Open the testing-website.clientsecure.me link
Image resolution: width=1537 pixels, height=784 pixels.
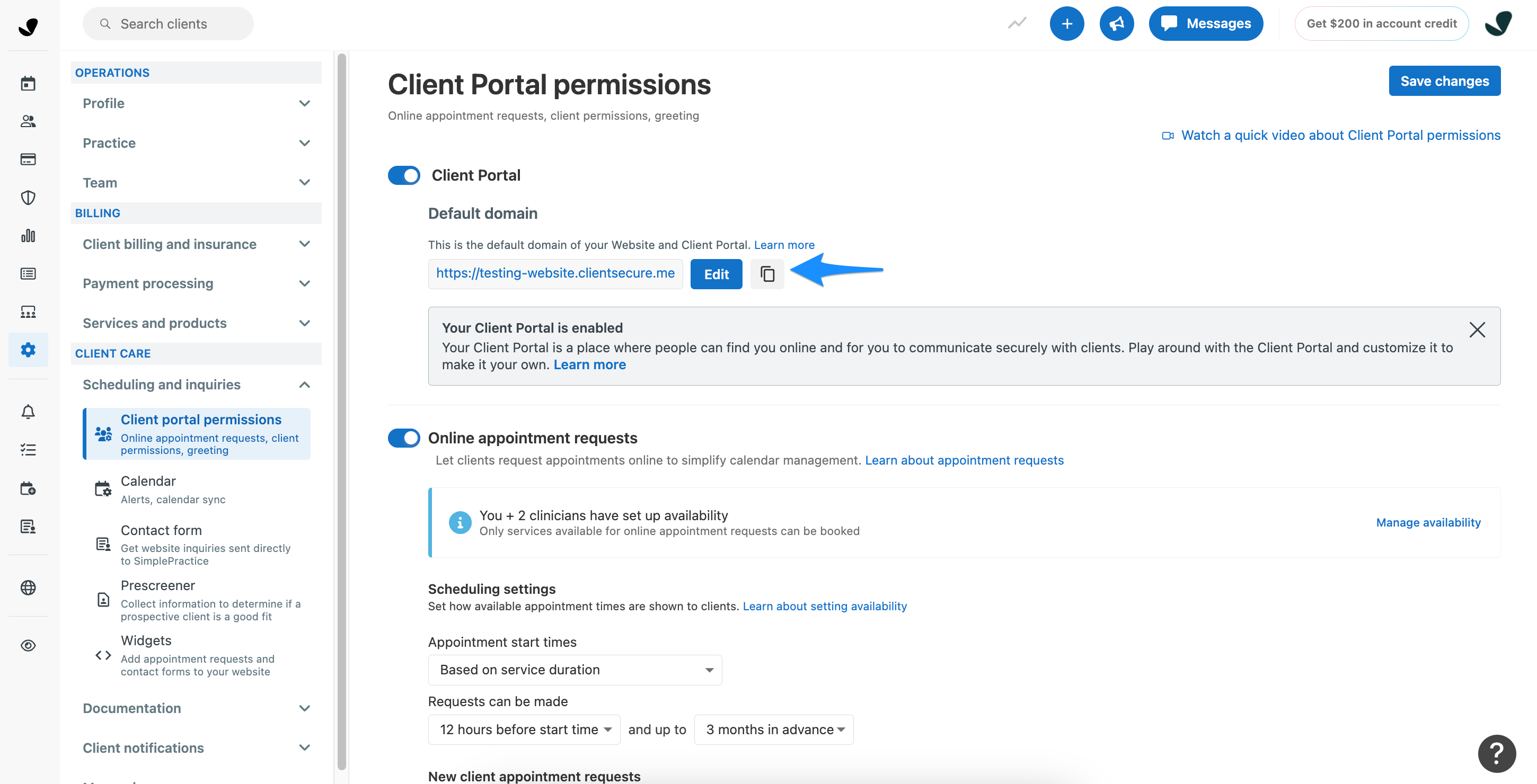pyautogui.click(x=555, y=273)
